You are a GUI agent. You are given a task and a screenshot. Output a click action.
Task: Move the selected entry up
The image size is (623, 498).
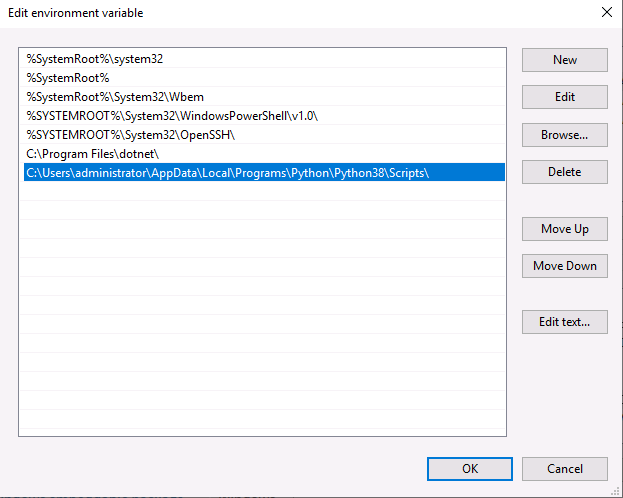[565, 229]
